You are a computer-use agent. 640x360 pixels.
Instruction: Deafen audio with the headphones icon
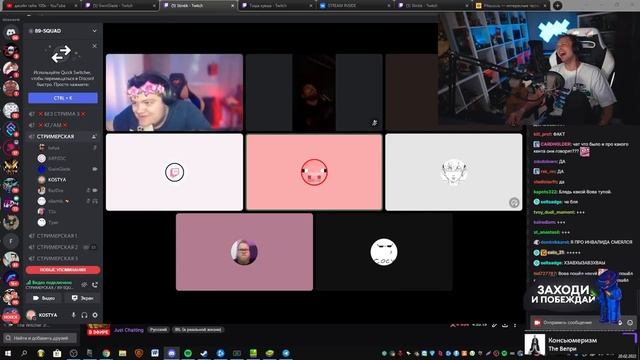[x=84, y=315]
